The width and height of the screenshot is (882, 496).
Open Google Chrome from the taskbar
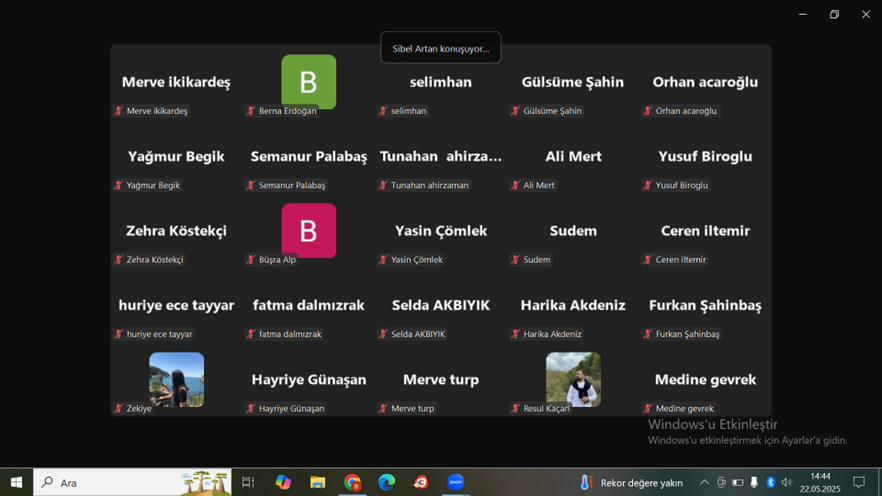(x=353, y=483)
